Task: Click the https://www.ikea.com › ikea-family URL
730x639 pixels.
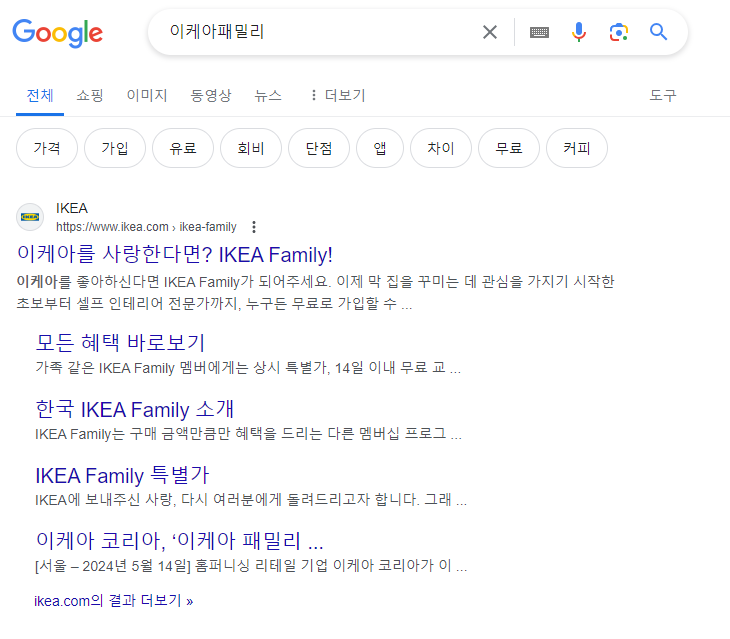Action: pyautogui.click(x=146, y=227)
